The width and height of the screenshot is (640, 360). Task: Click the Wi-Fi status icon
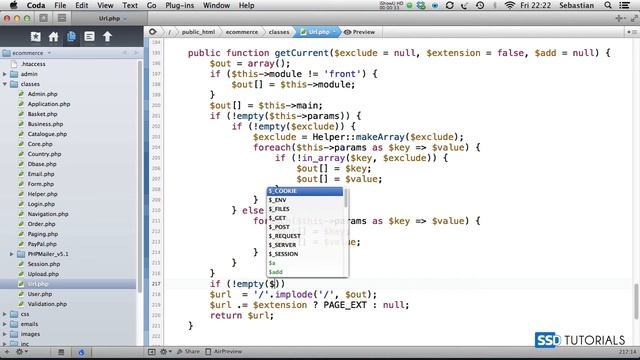click(509, 5)
